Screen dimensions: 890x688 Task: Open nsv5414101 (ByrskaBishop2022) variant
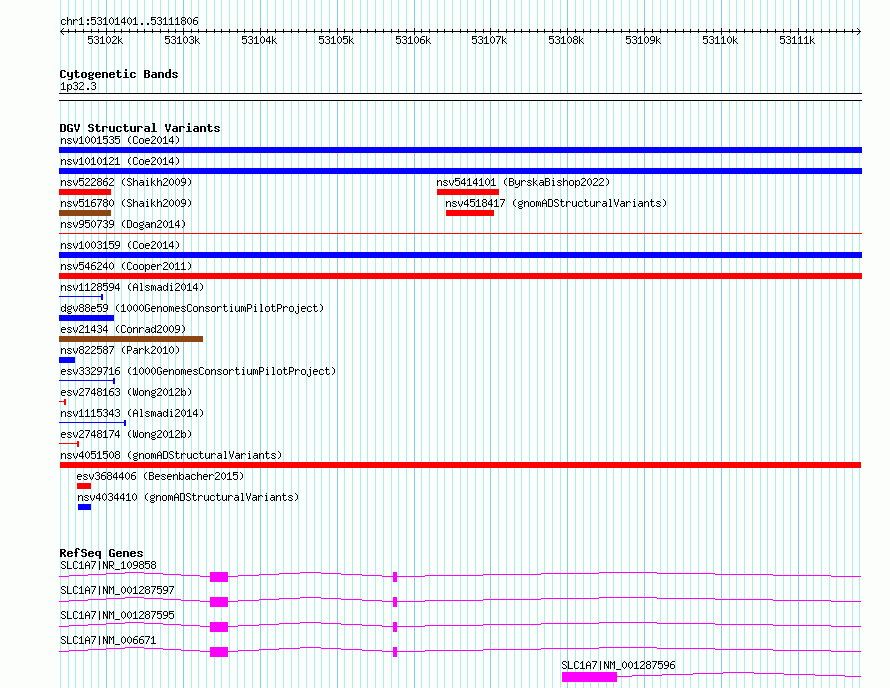(x=523, y=182)
